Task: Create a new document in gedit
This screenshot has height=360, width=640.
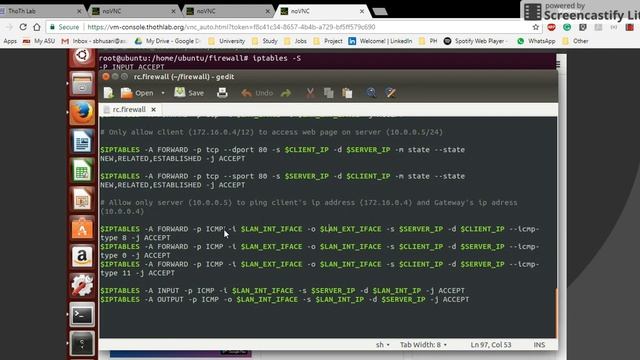Action: point(109,93)
